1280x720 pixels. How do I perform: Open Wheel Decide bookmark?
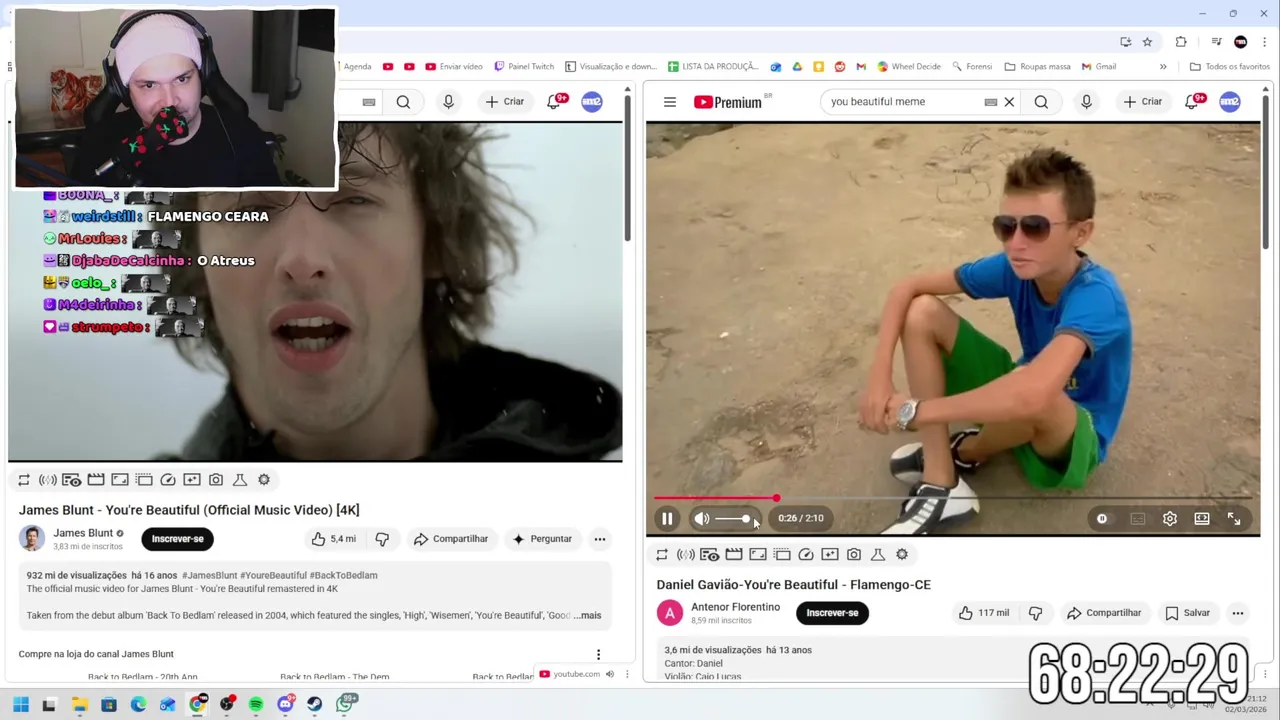pyautogui.click(x=909, y=67)
